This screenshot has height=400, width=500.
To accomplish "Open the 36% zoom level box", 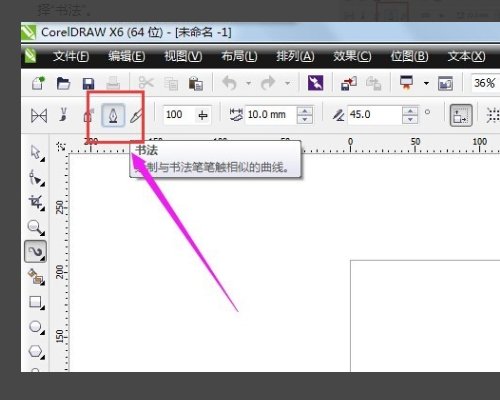I will pyautogui.click(x=485, y=83).
